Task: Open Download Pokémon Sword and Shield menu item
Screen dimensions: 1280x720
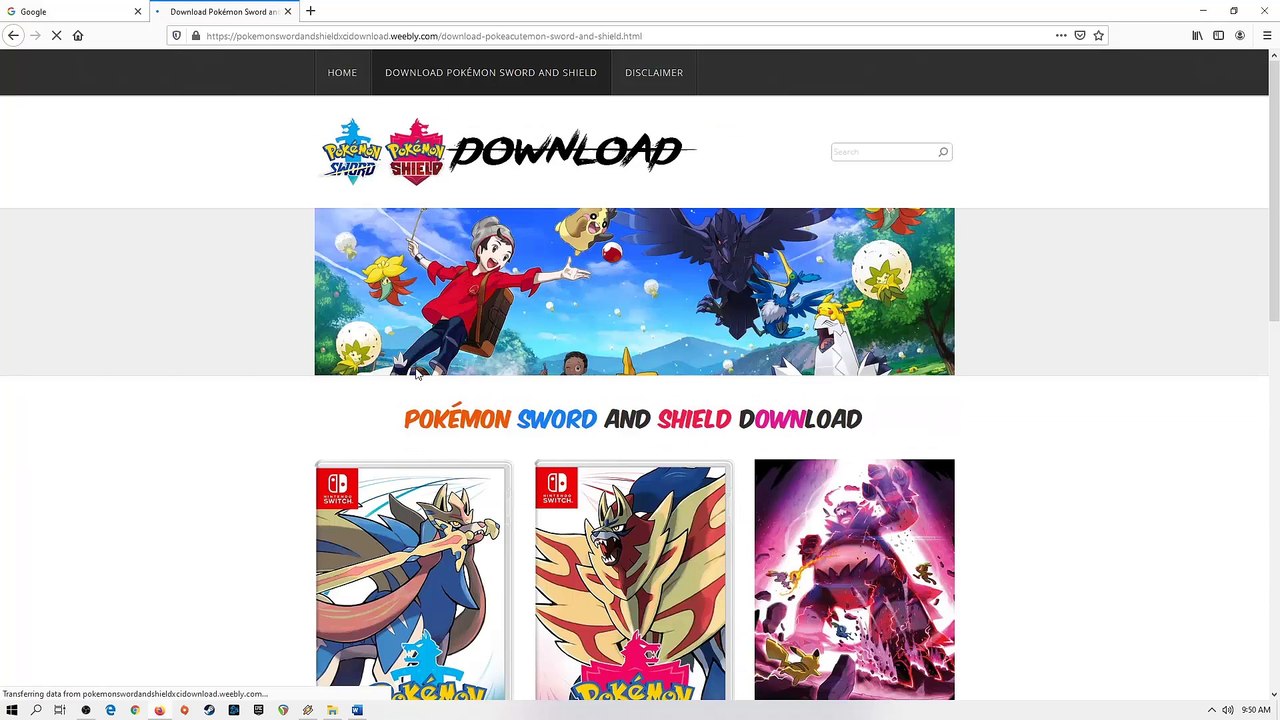Action: tap(491, 73)
